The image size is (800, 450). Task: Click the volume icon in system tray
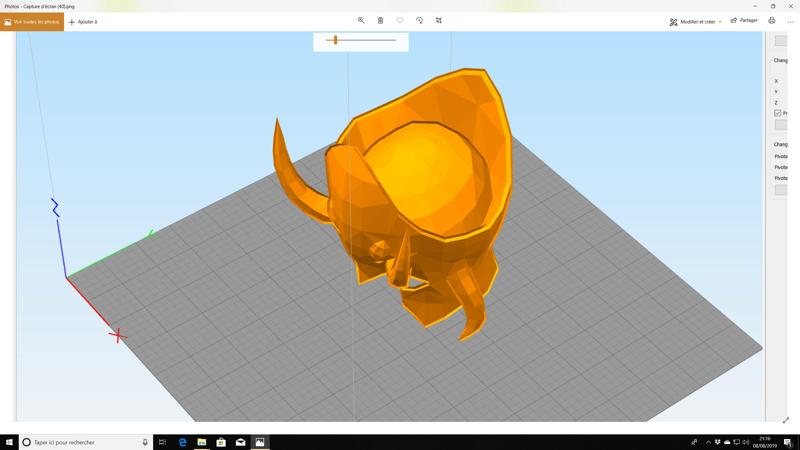coord(746,442)
